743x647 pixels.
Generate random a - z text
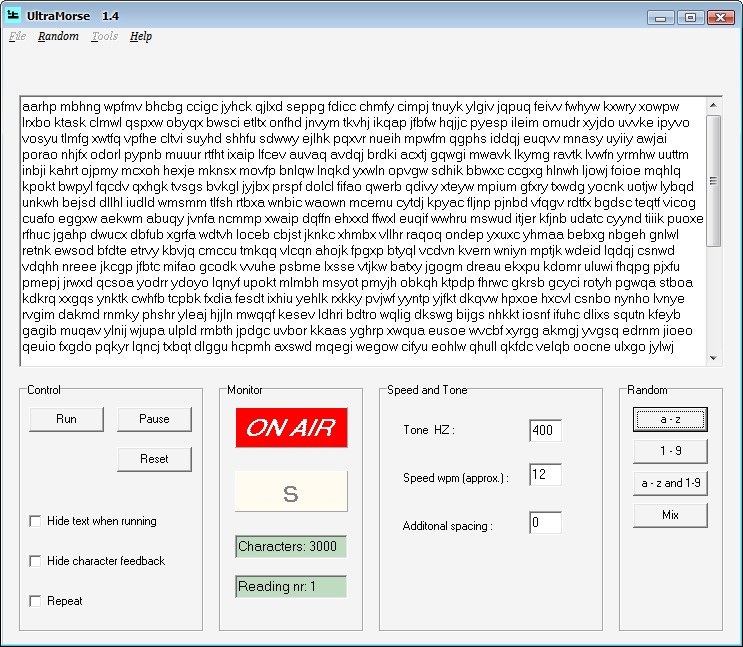coord(671,419)
